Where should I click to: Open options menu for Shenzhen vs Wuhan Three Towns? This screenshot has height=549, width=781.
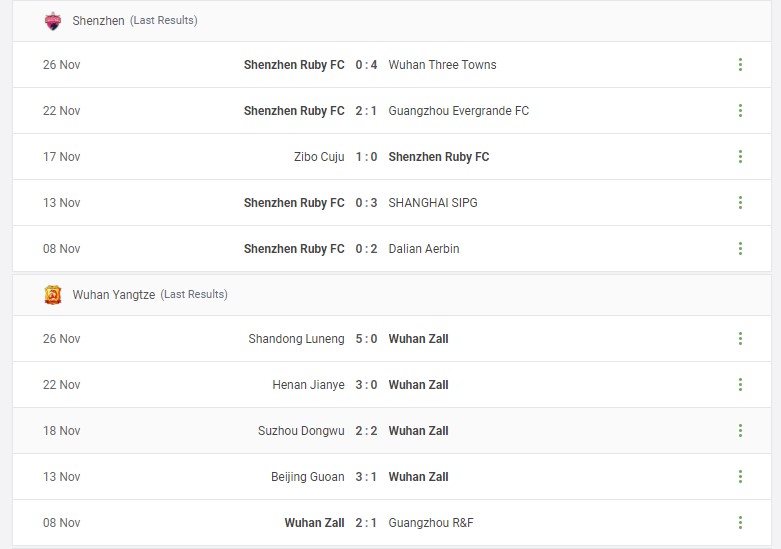pyautogui.click(x=740, y=65)
